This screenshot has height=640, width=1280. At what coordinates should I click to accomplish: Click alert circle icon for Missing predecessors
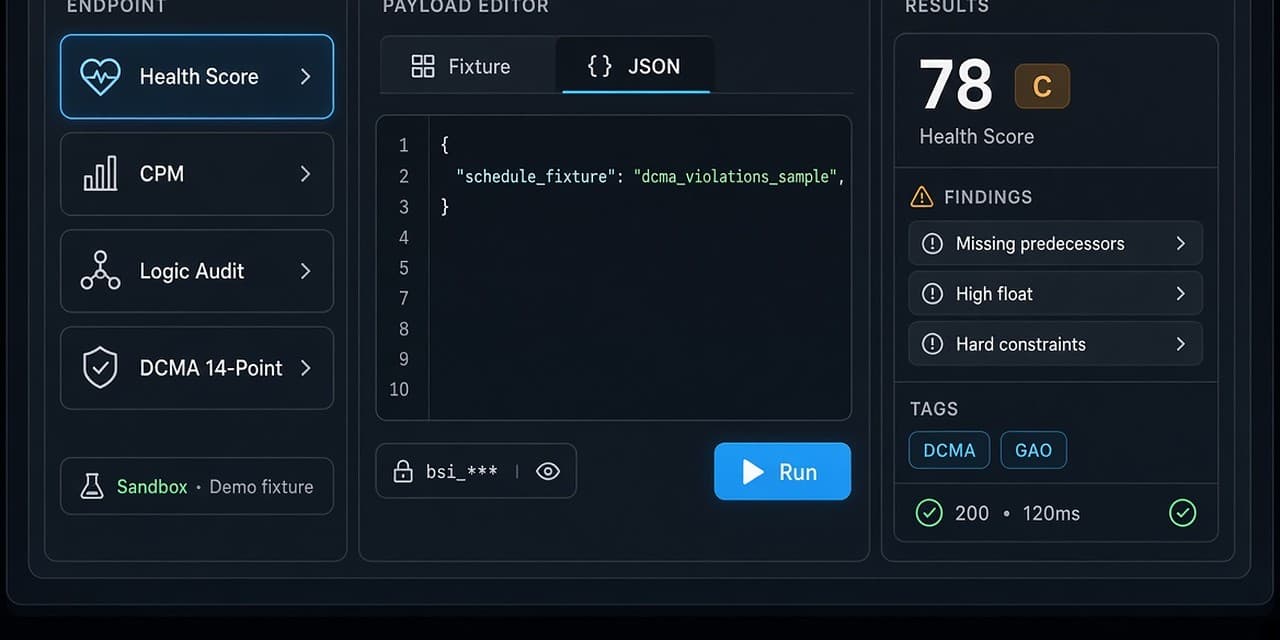932,244
